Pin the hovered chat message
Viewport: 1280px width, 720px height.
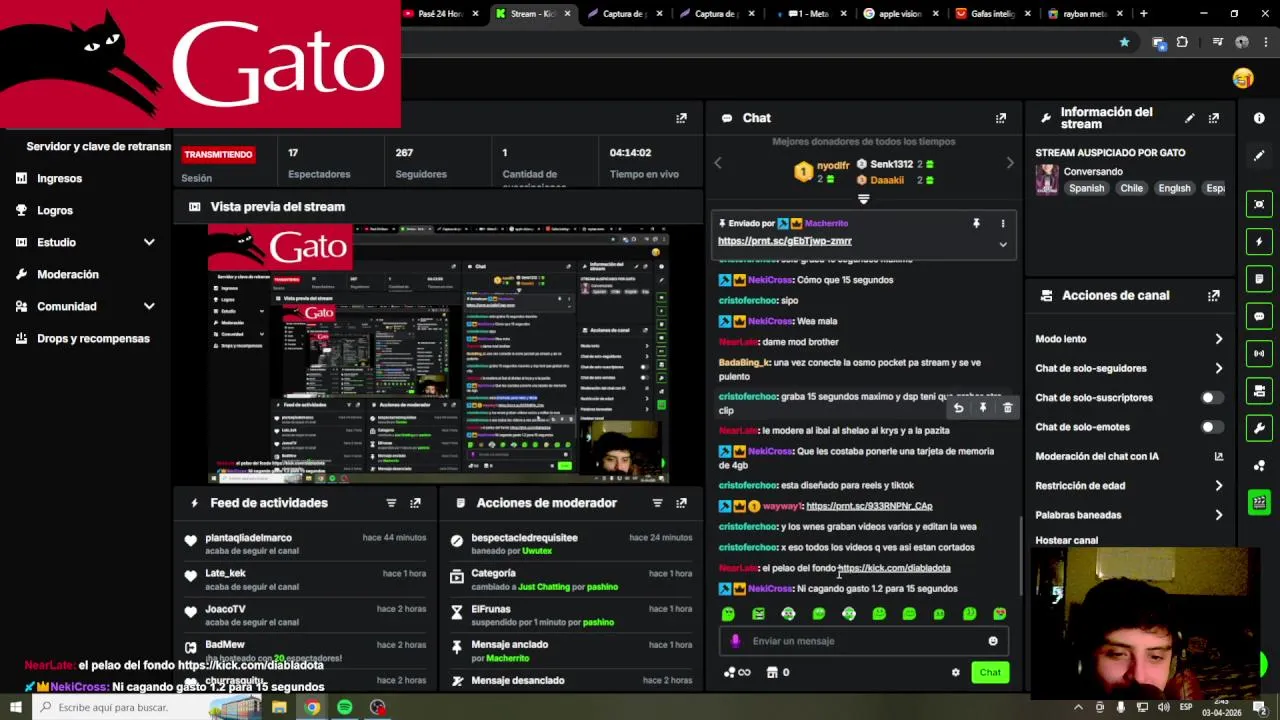coord(983,408)
